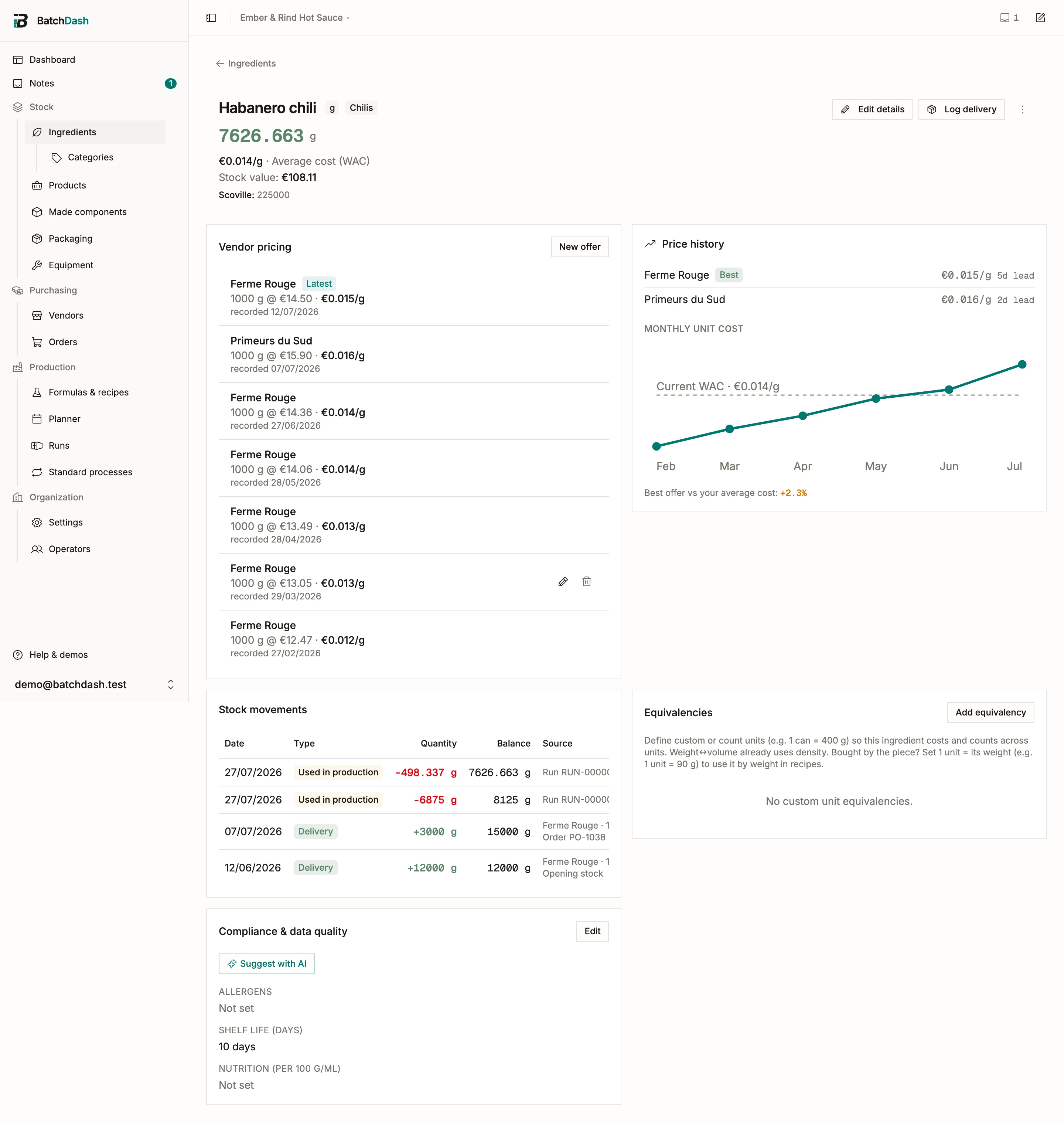Click the Date column header
The image size is (1064, 1122).
[x=234, y=744]
